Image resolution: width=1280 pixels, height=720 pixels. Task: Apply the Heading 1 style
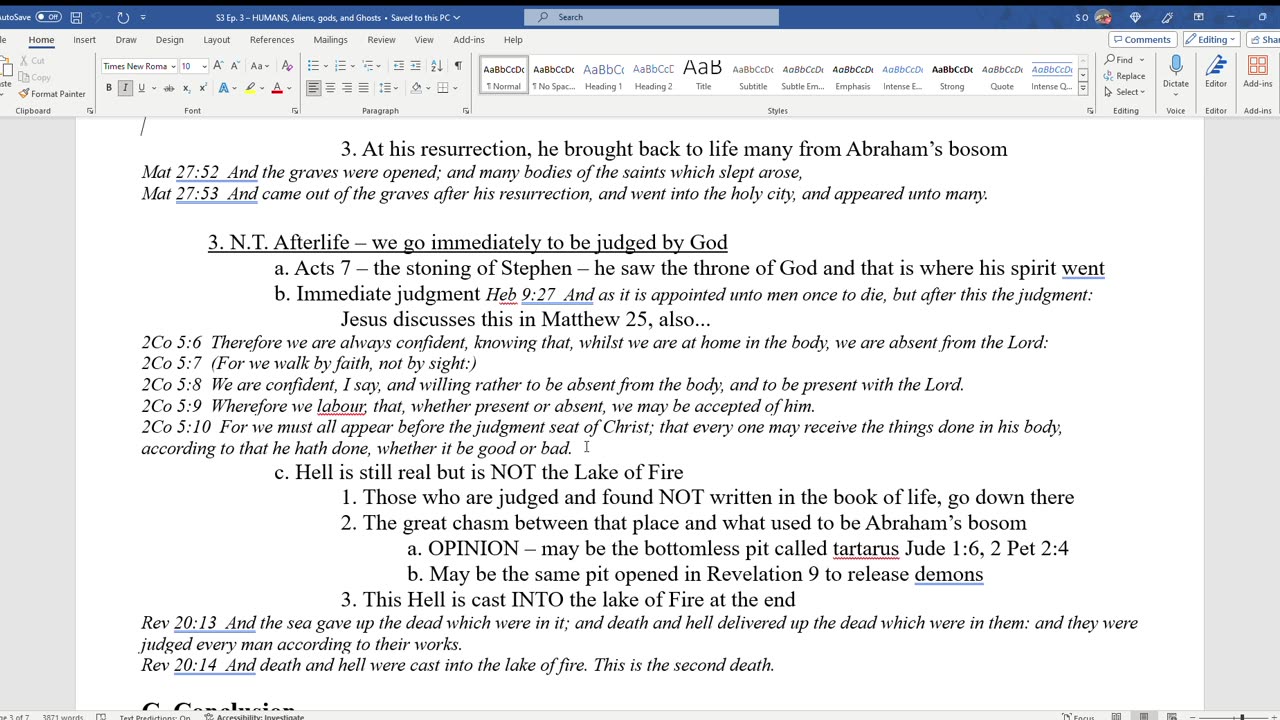click(x=603, y=76)
